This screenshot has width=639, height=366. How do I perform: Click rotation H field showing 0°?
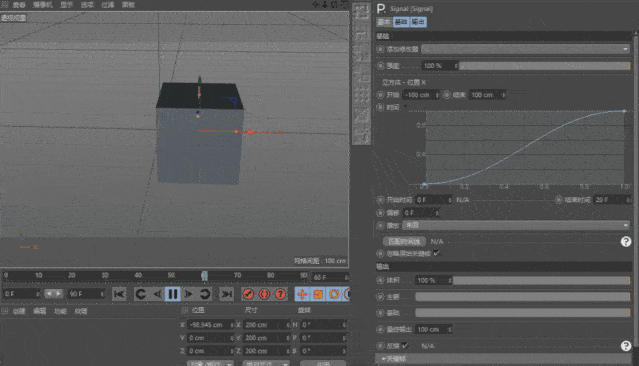point(324,325)
